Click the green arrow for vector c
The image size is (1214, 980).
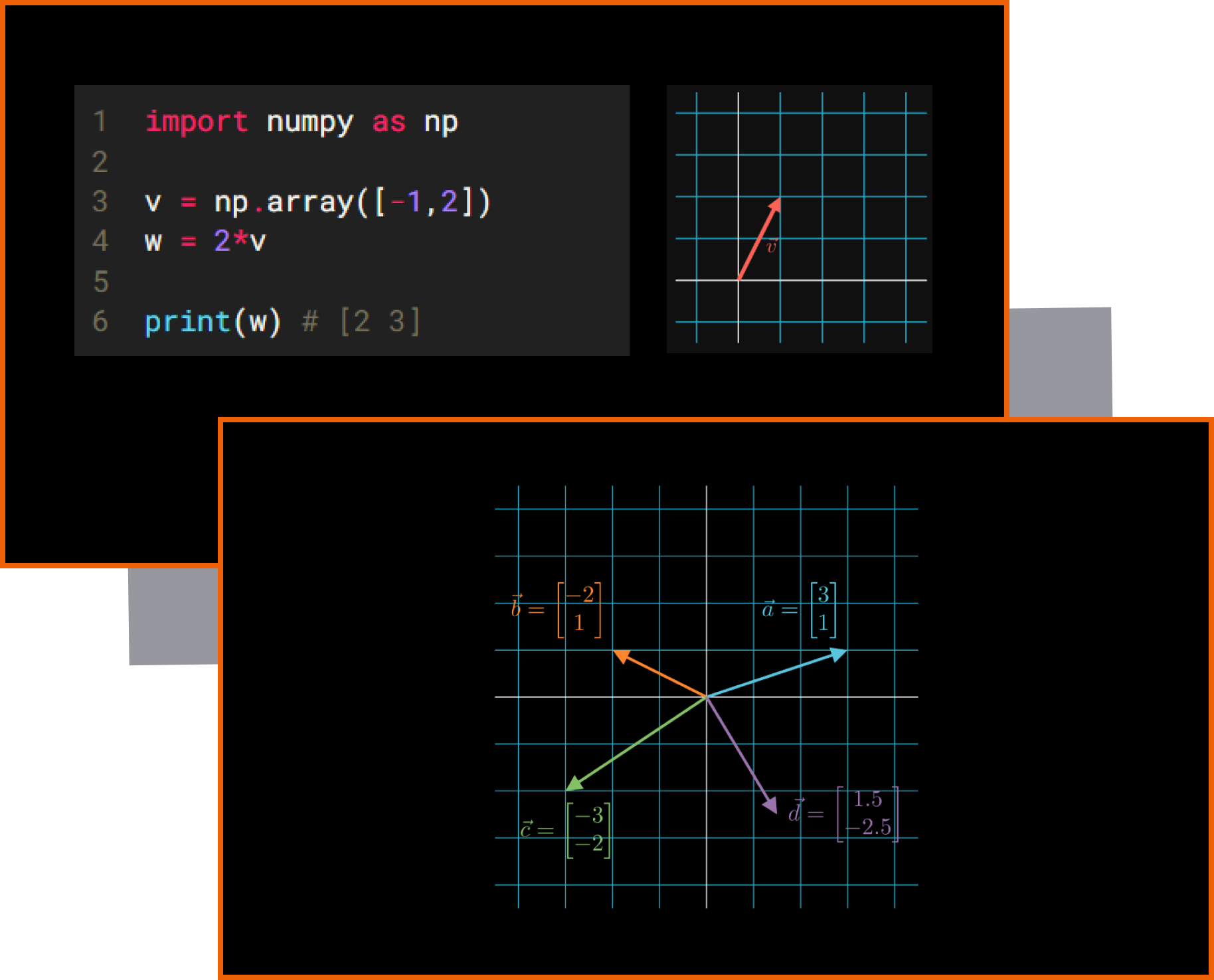point(636,744)
